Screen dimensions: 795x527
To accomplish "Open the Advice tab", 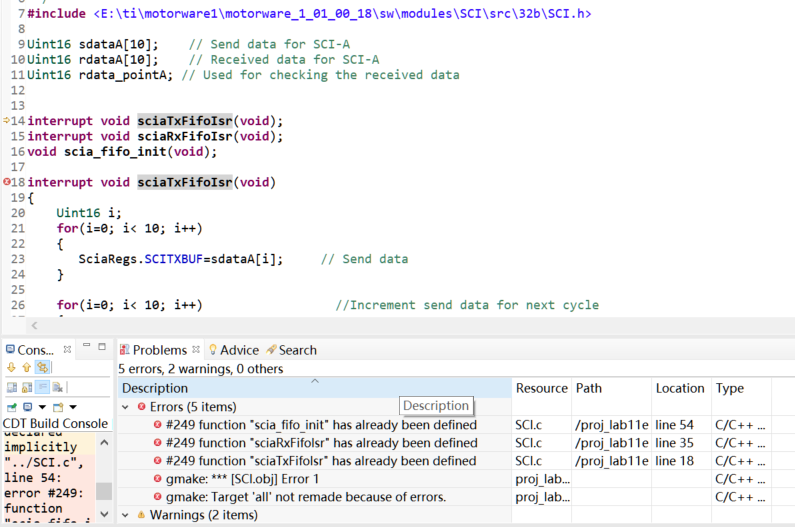I will pyautogui.click(x=234, y=350).
